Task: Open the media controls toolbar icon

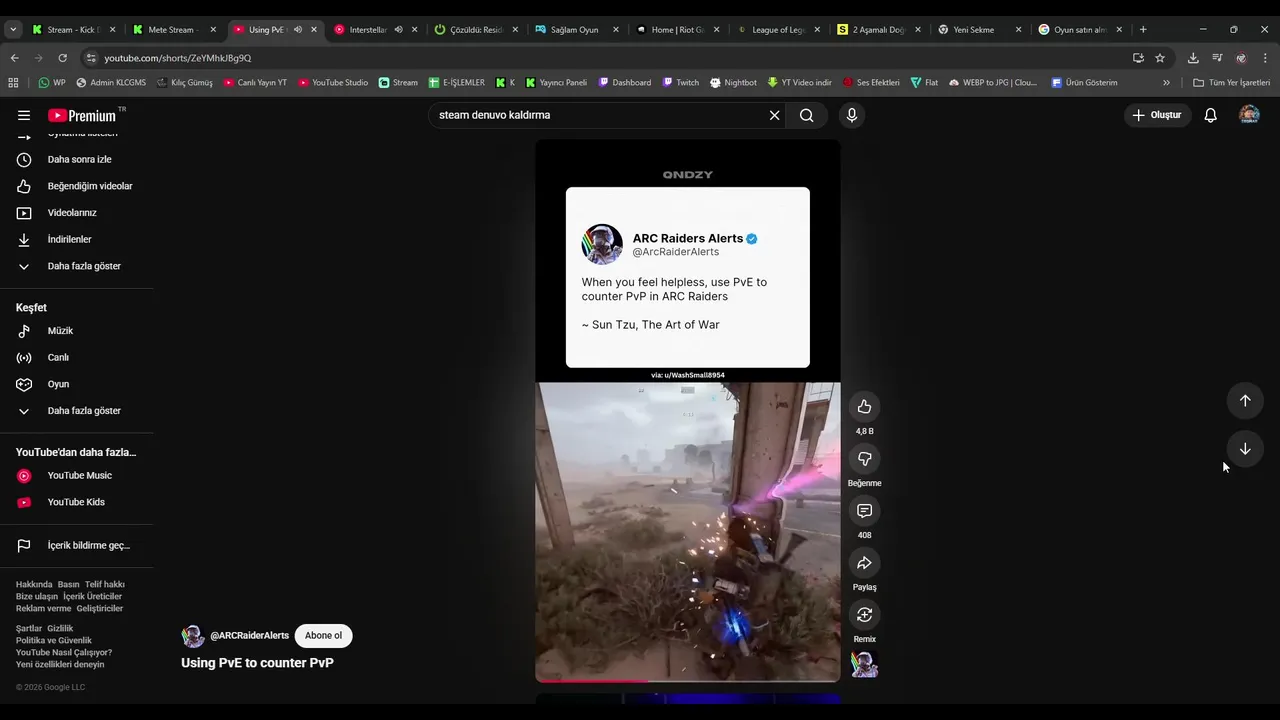Action: [x=1217, y=58]
